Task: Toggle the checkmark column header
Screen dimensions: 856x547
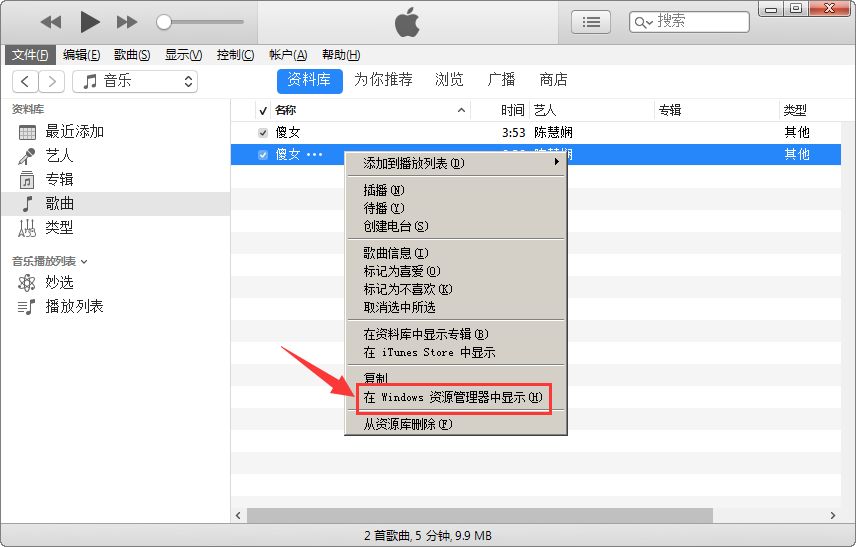Action: tap(263, 110)
